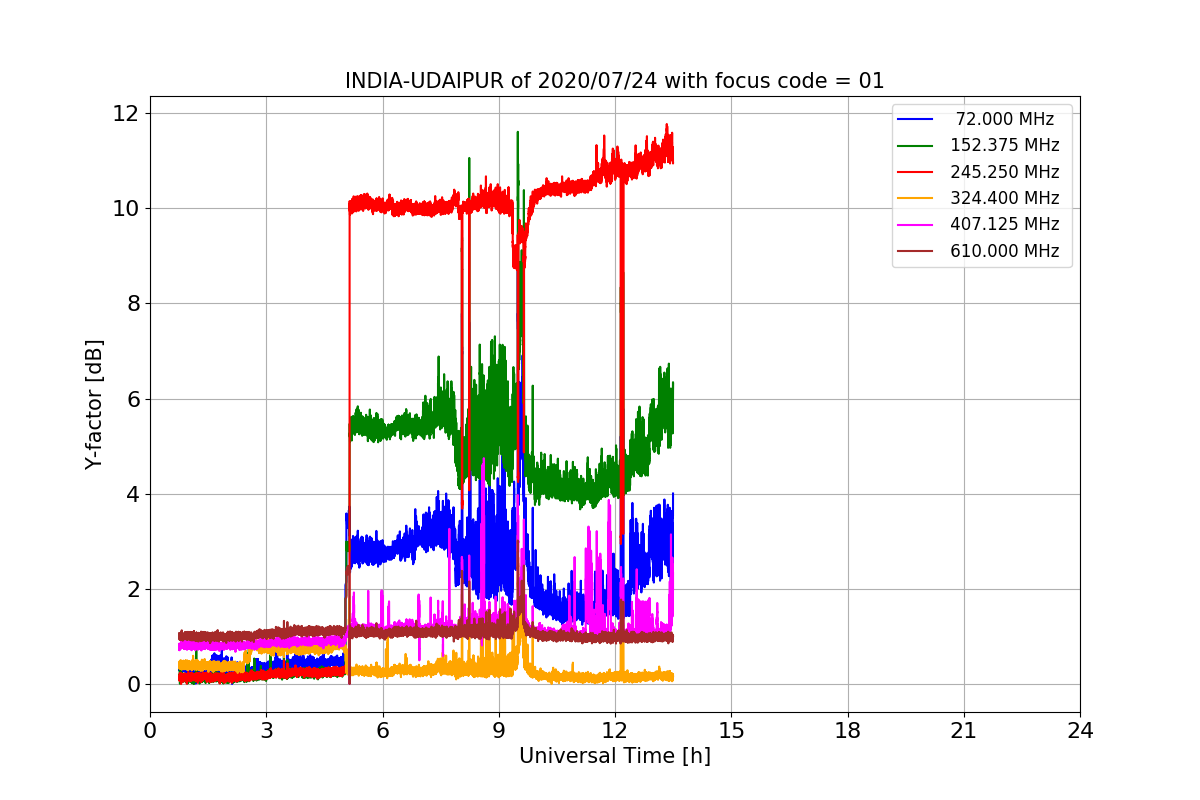Click x-axis tick label 9

pos(499,731)
